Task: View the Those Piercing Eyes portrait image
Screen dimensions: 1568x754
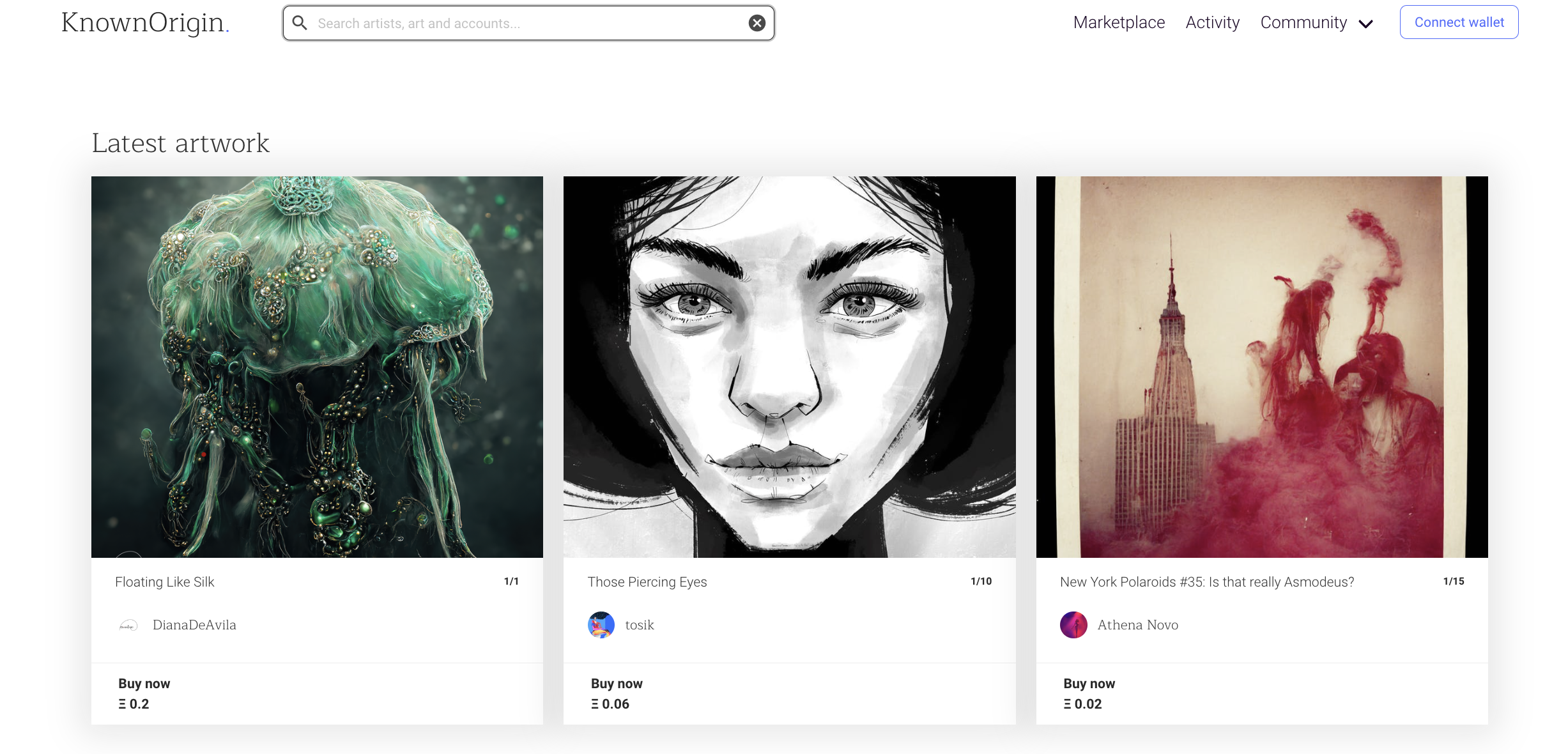Action: 789,367
